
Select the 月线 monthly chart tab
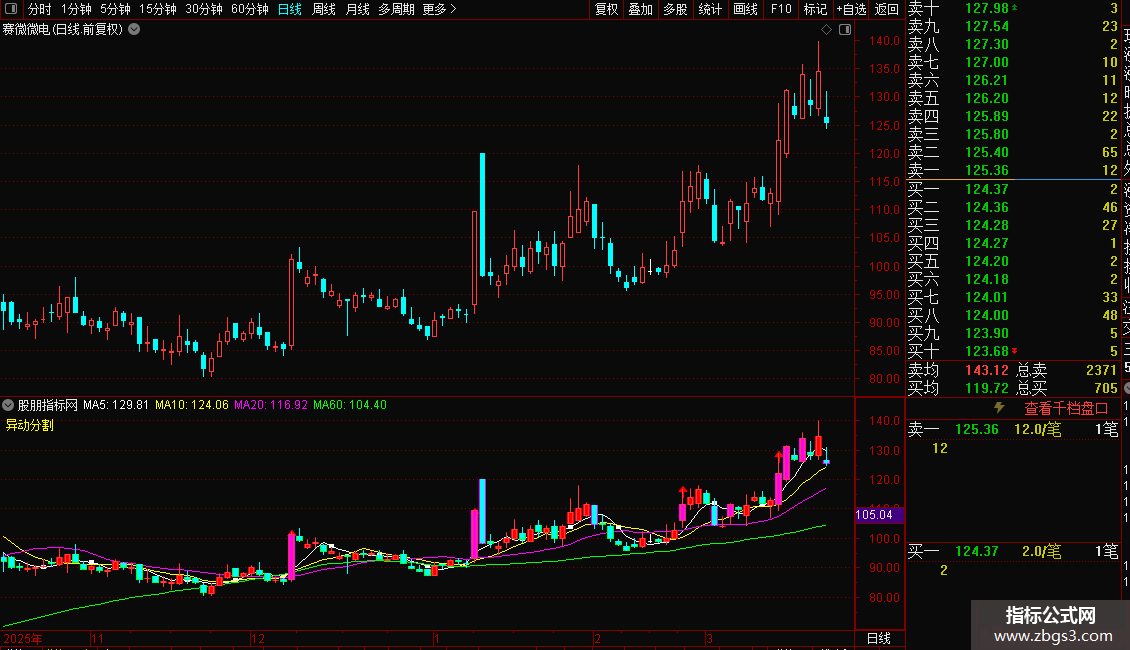coord(357,9)
